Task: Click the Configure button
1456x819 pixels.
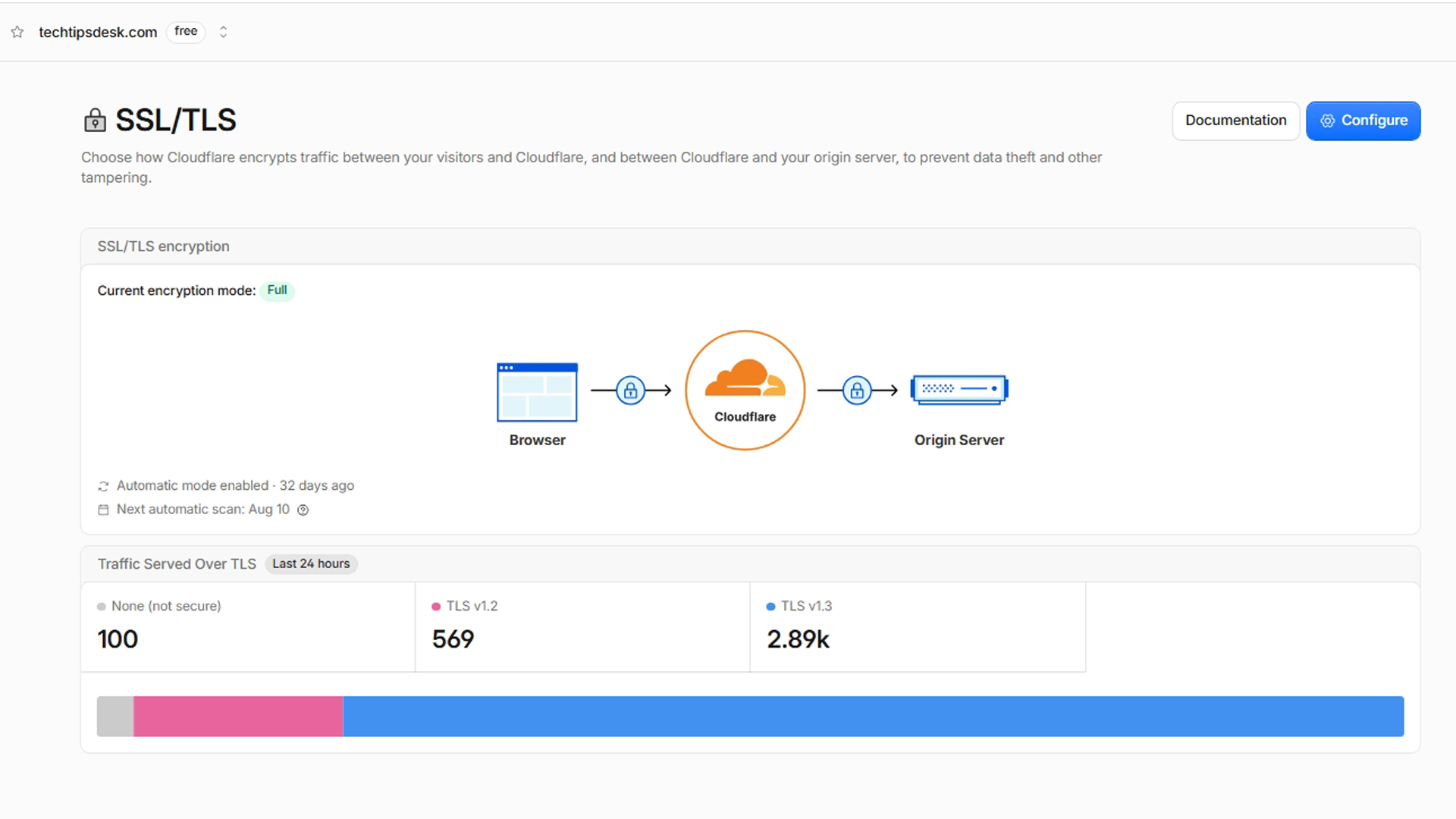Action: coord(1363,121)
